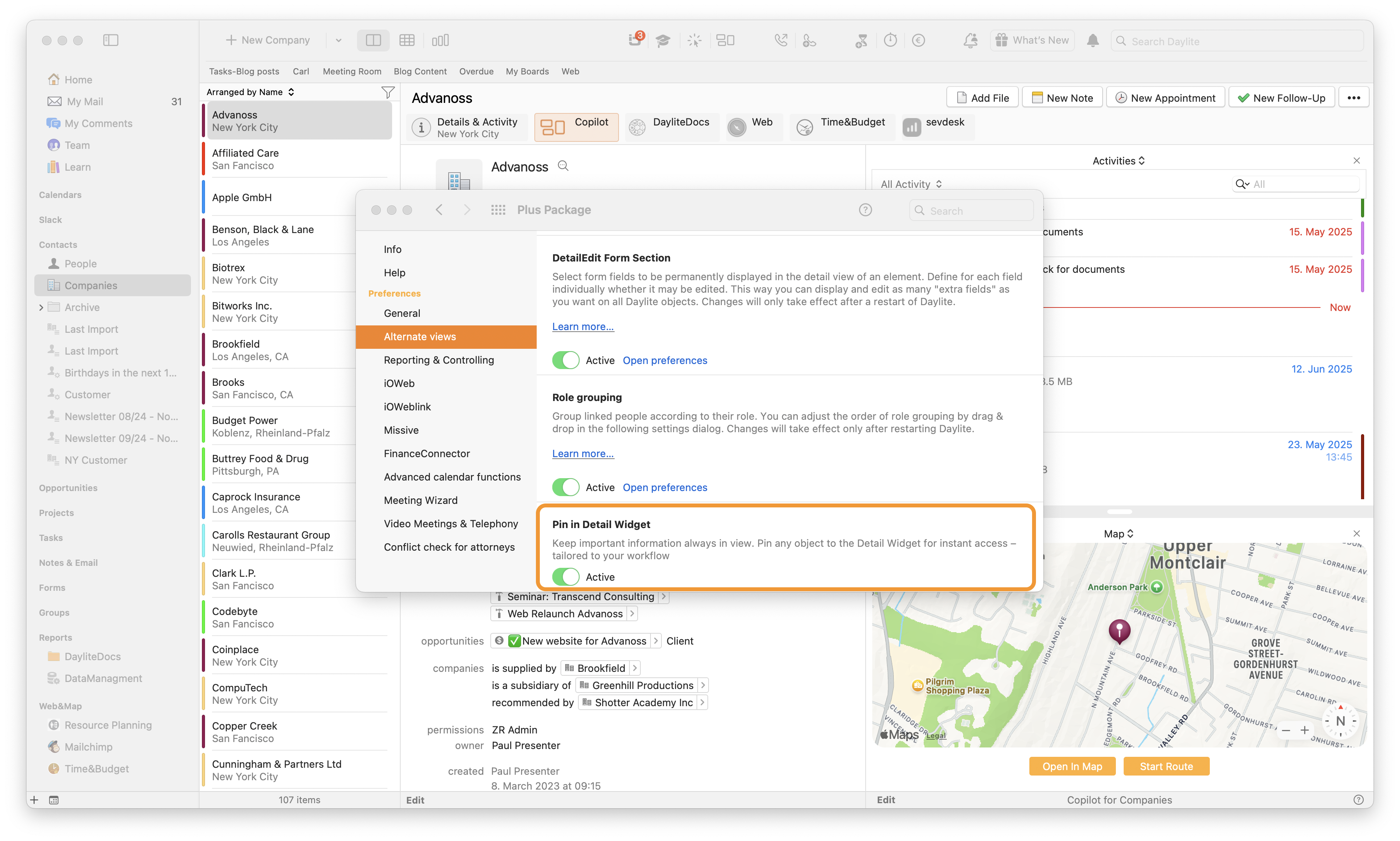The image size is (1400, 841).
Task: Zoom out on the map with minus
Action: click(1285, 730)
